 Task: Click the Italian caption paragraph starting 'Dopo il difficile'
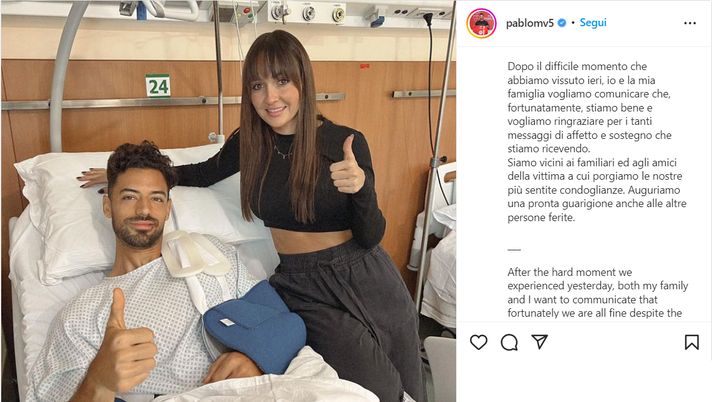coord(589,107)
